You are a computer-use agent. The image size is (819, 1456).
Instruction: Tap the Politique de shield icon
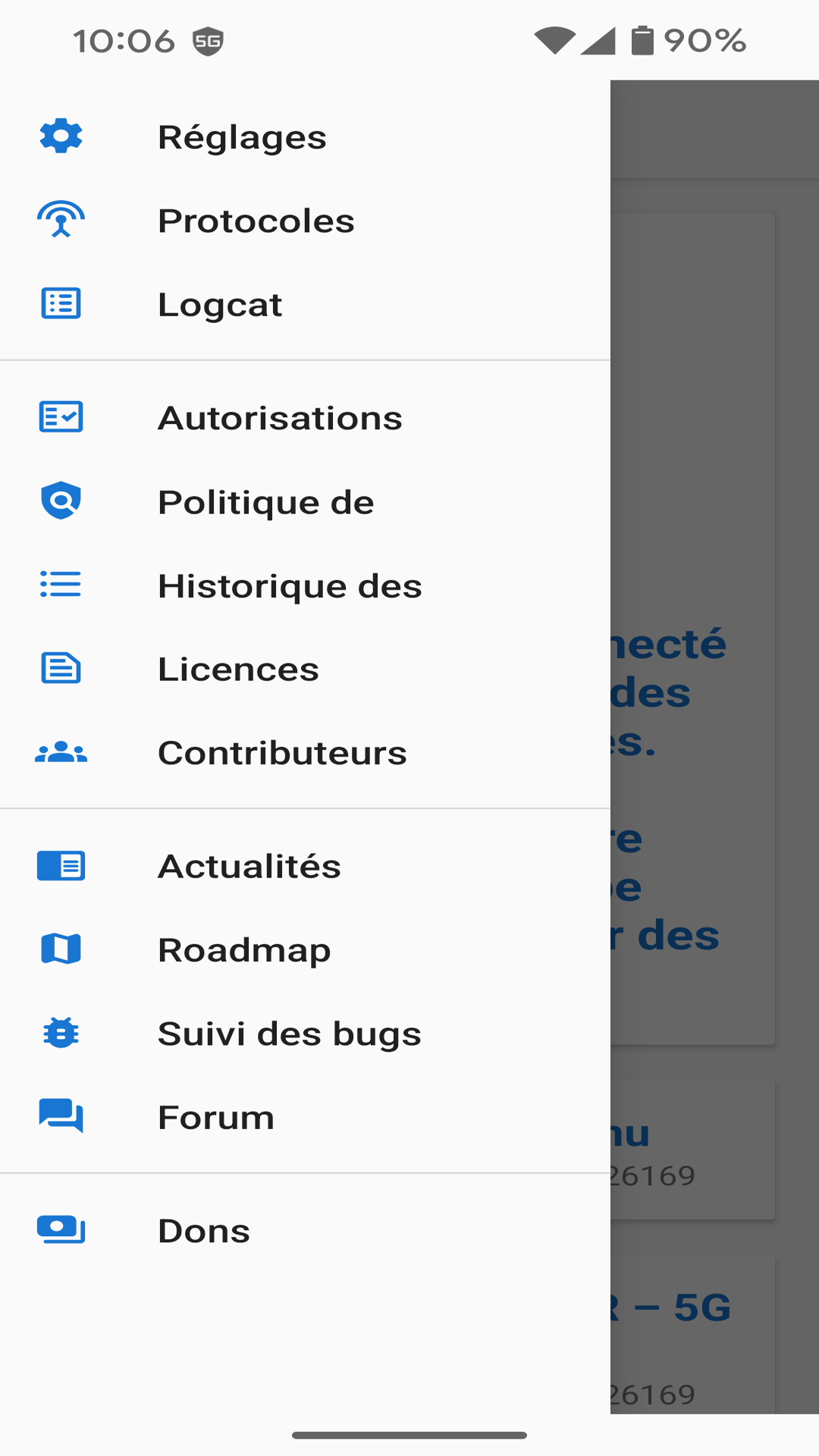coord(61,501)
